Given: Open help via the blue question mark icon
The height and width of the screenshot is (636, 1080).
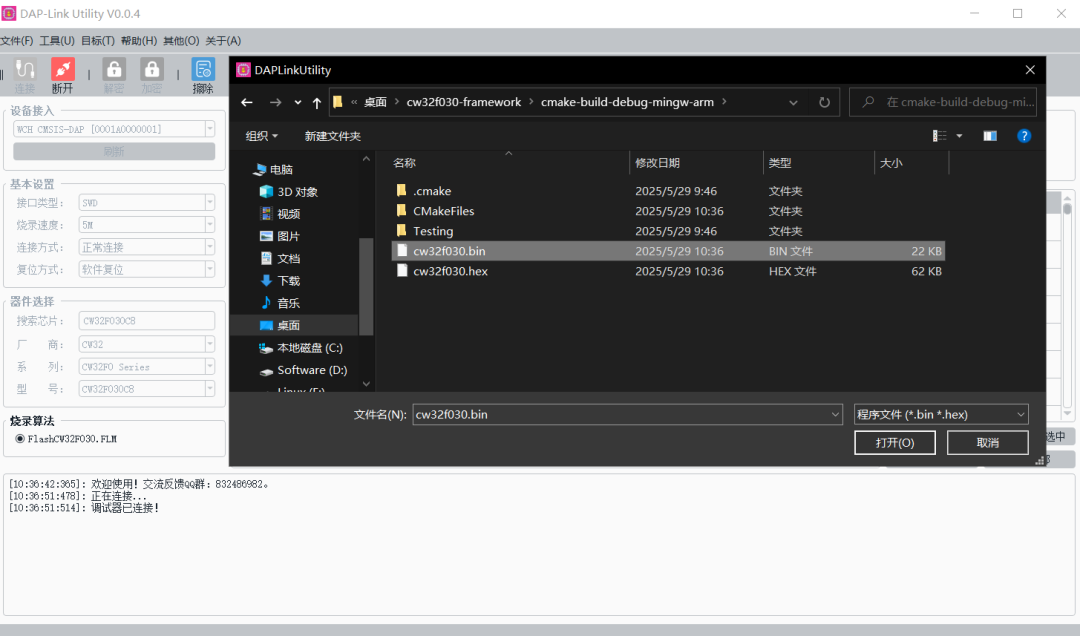Looking at the screenshot, I should pyautogui.click(x=1023, y=135).
